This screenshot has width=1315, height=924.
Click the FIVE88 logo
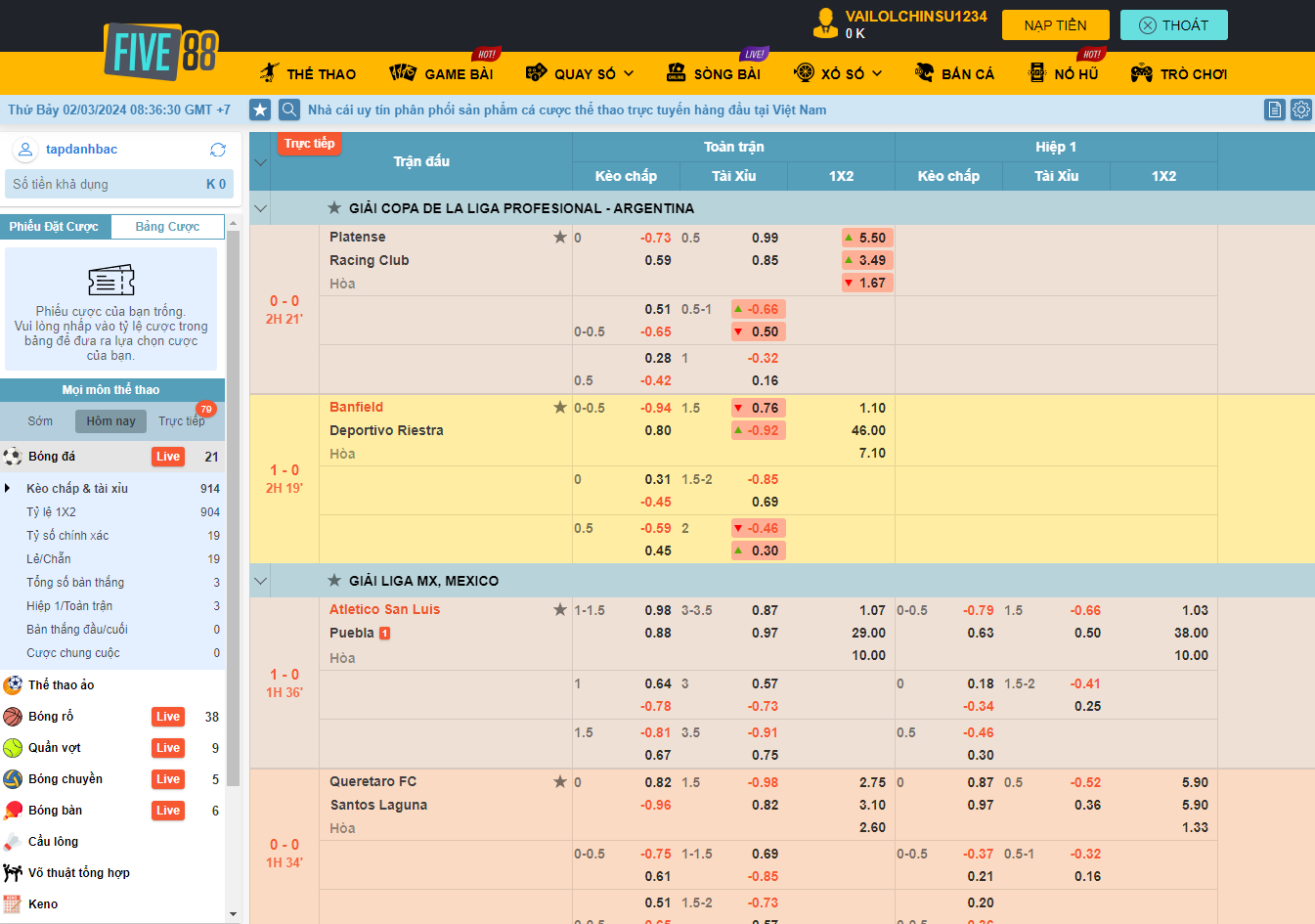point(160,51)
